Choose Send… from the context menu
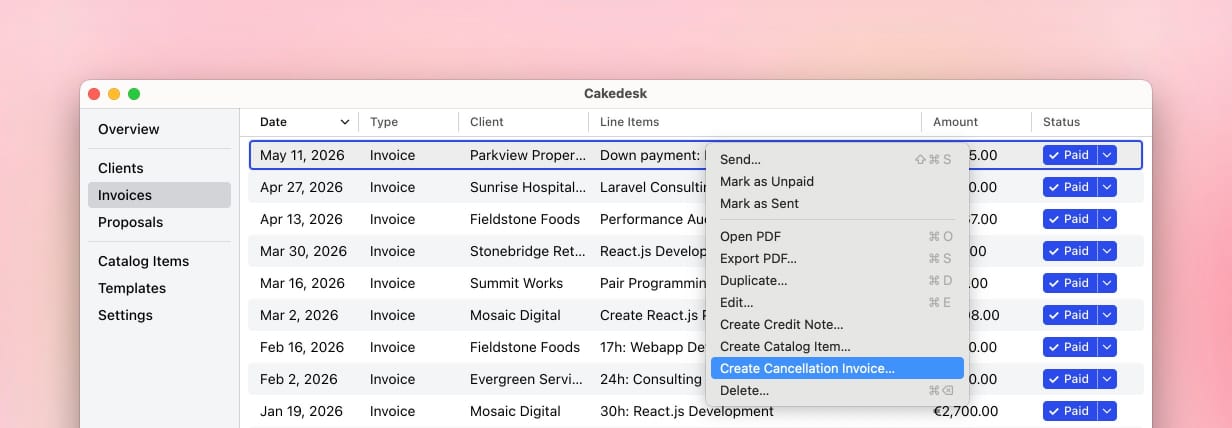 click(x=837, y=159)
